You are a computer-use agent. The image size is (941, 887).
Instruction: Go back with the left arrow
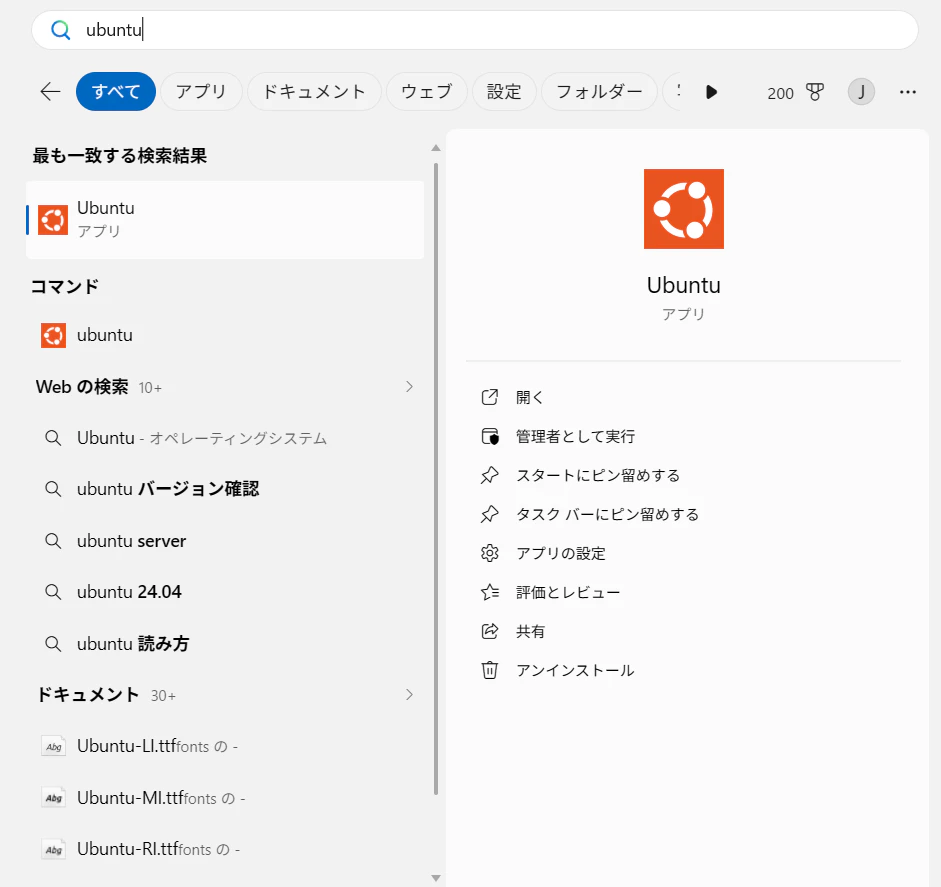pyautogui.click(x=50, y=92)
